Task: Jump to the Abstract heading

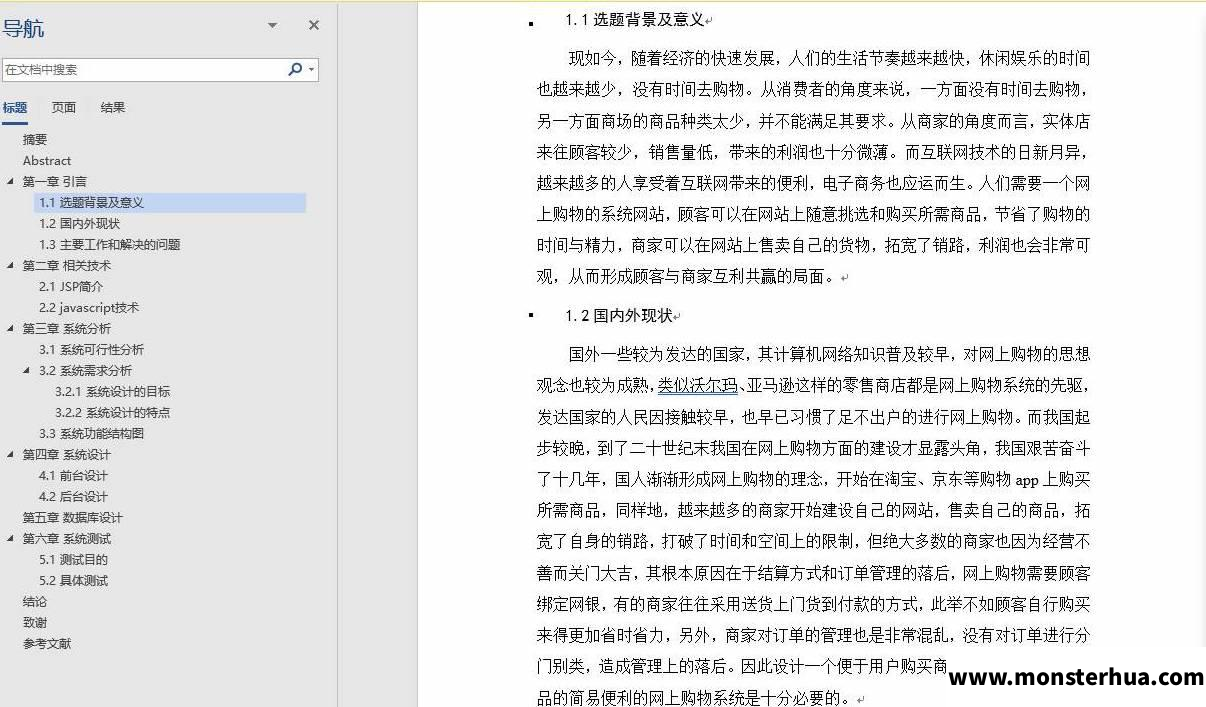Action: 47,161
